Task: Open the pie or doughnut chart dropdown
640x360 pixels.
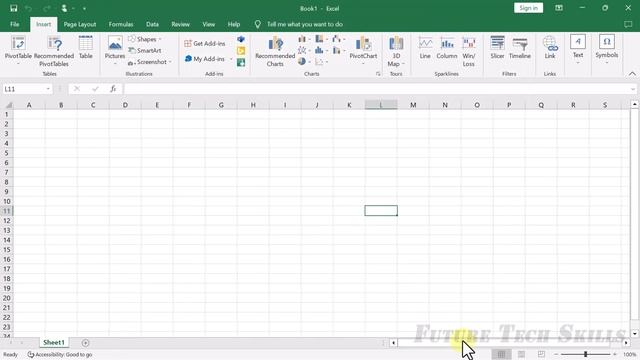Action: [304, 62]
